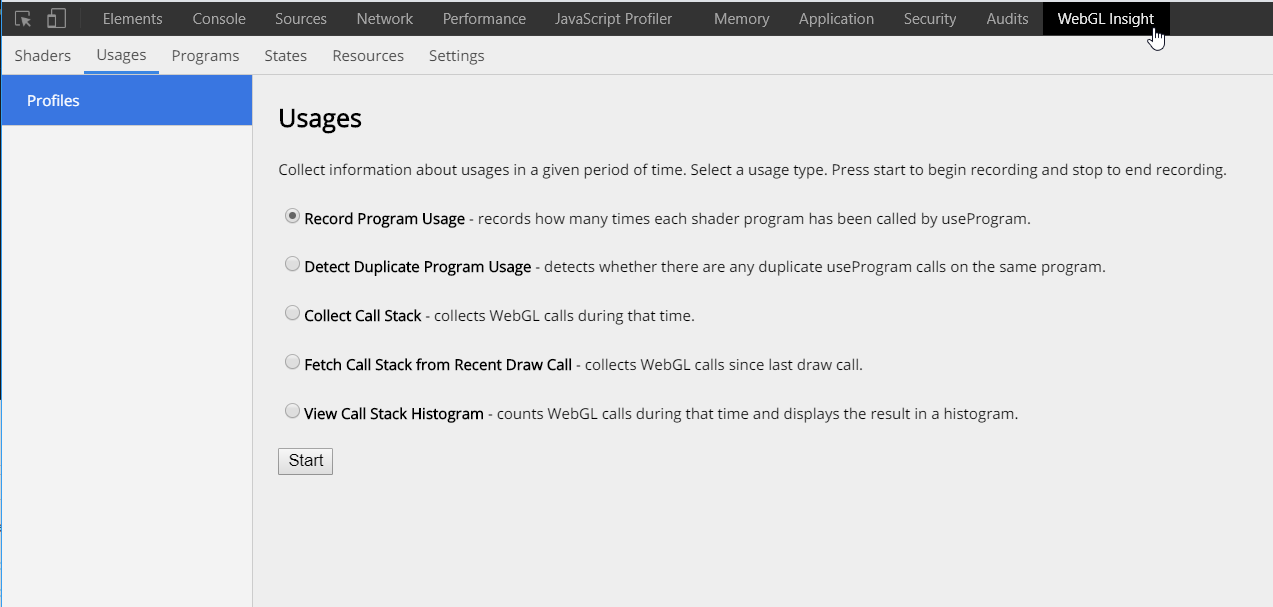Enable the View Call Stack Histogram option
This screenshot has height=607, width=1273.
click(x=292, y=411)
